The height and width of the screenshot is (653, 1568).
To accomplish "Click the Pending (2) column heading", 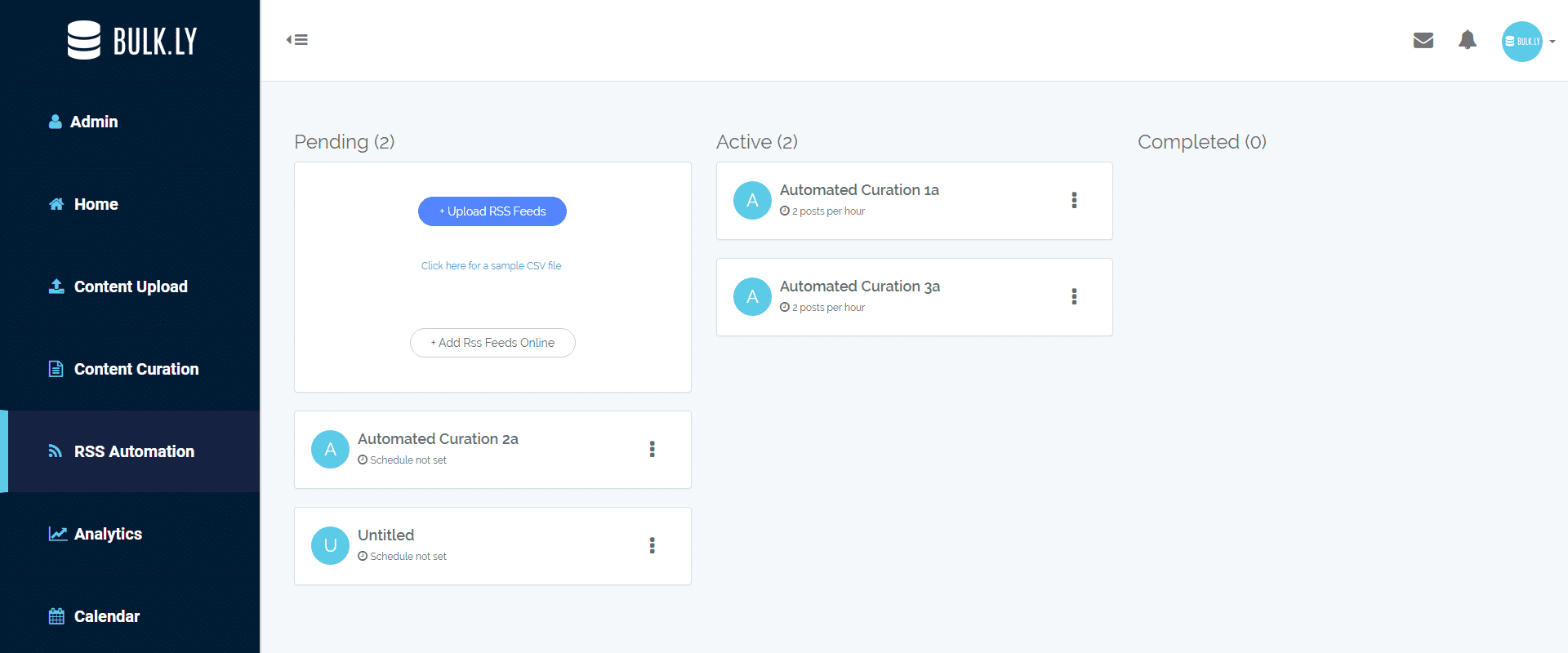I will [345, 142].
